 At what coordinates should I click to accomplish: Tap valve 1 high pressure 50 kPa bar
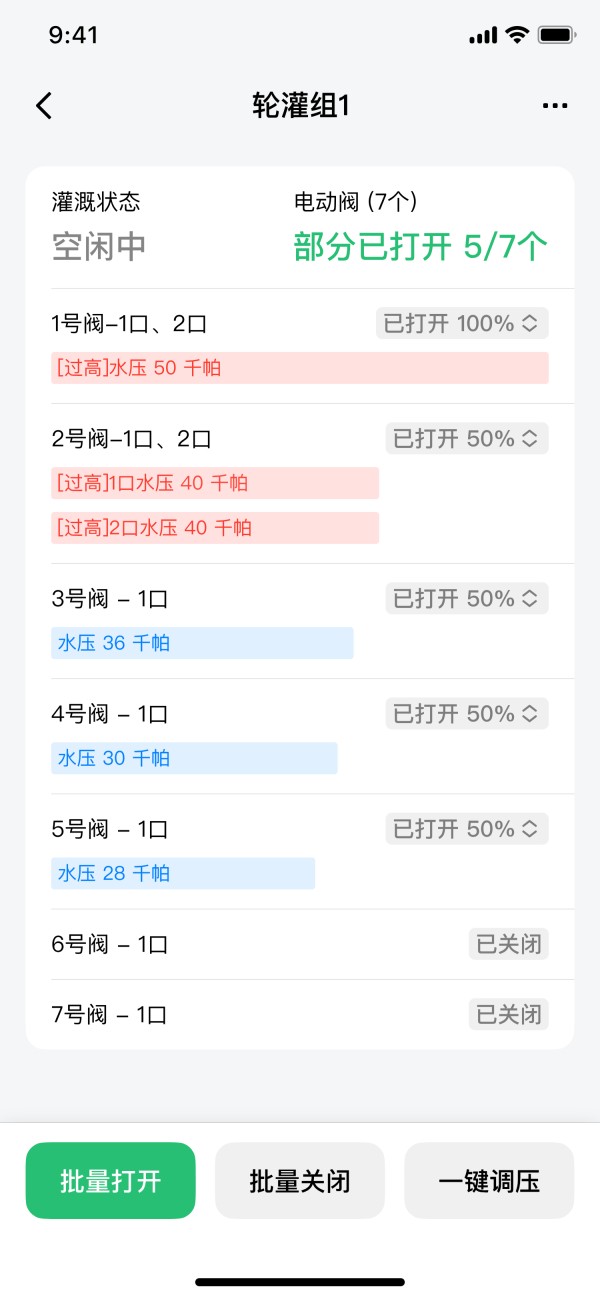[300, 368]
